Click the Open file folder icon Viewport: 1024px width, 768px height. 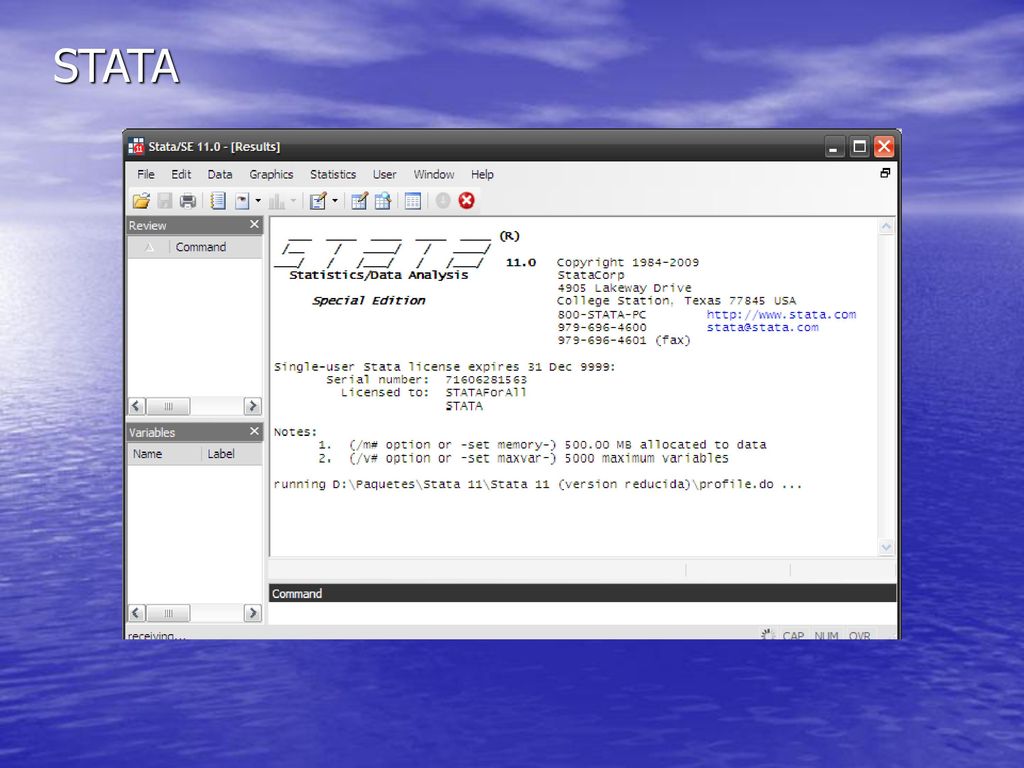[141, 201]
